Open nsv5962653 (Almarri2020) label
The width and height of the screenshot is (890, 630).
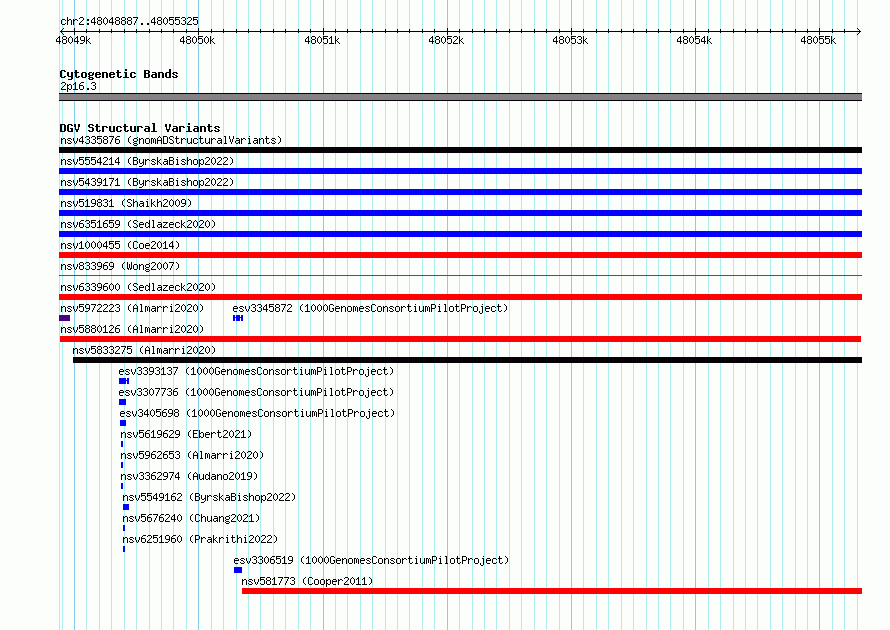pos(192,455)
